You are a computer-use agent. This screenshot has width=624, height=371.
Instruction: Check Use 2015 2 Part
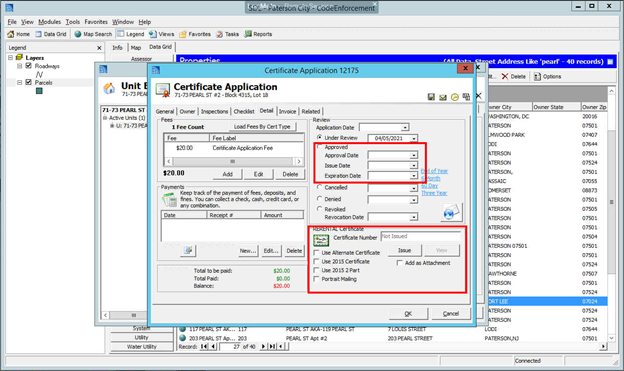point(316,270)
